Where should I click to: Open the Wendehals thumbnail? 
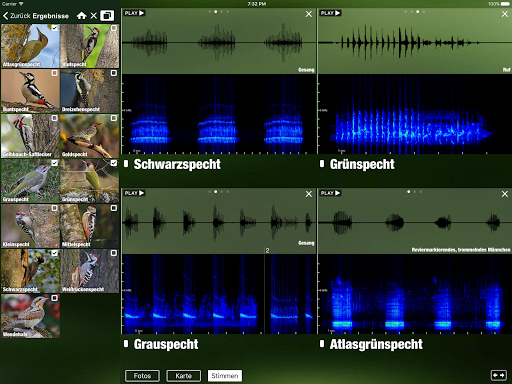(x=30, y=316)
